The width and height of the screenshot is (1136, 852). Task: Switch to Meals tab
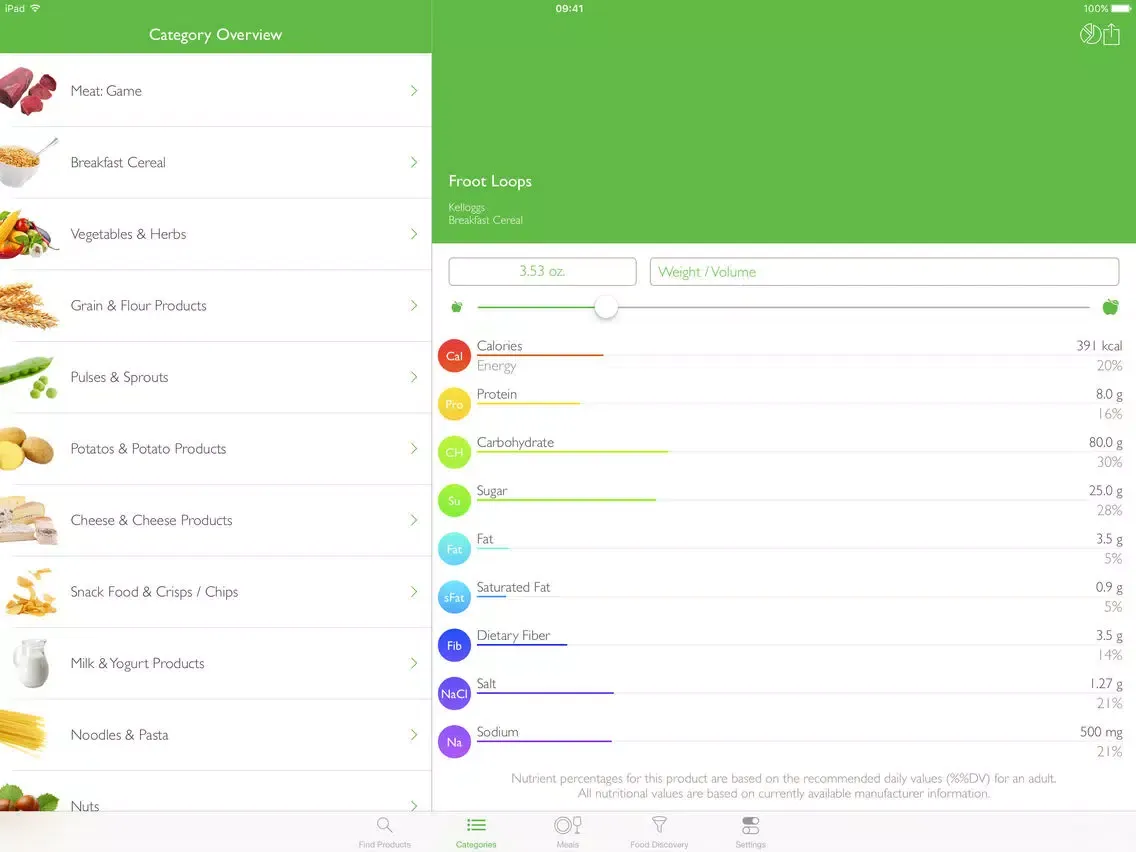pyautogui.click(x=567, y=832)
